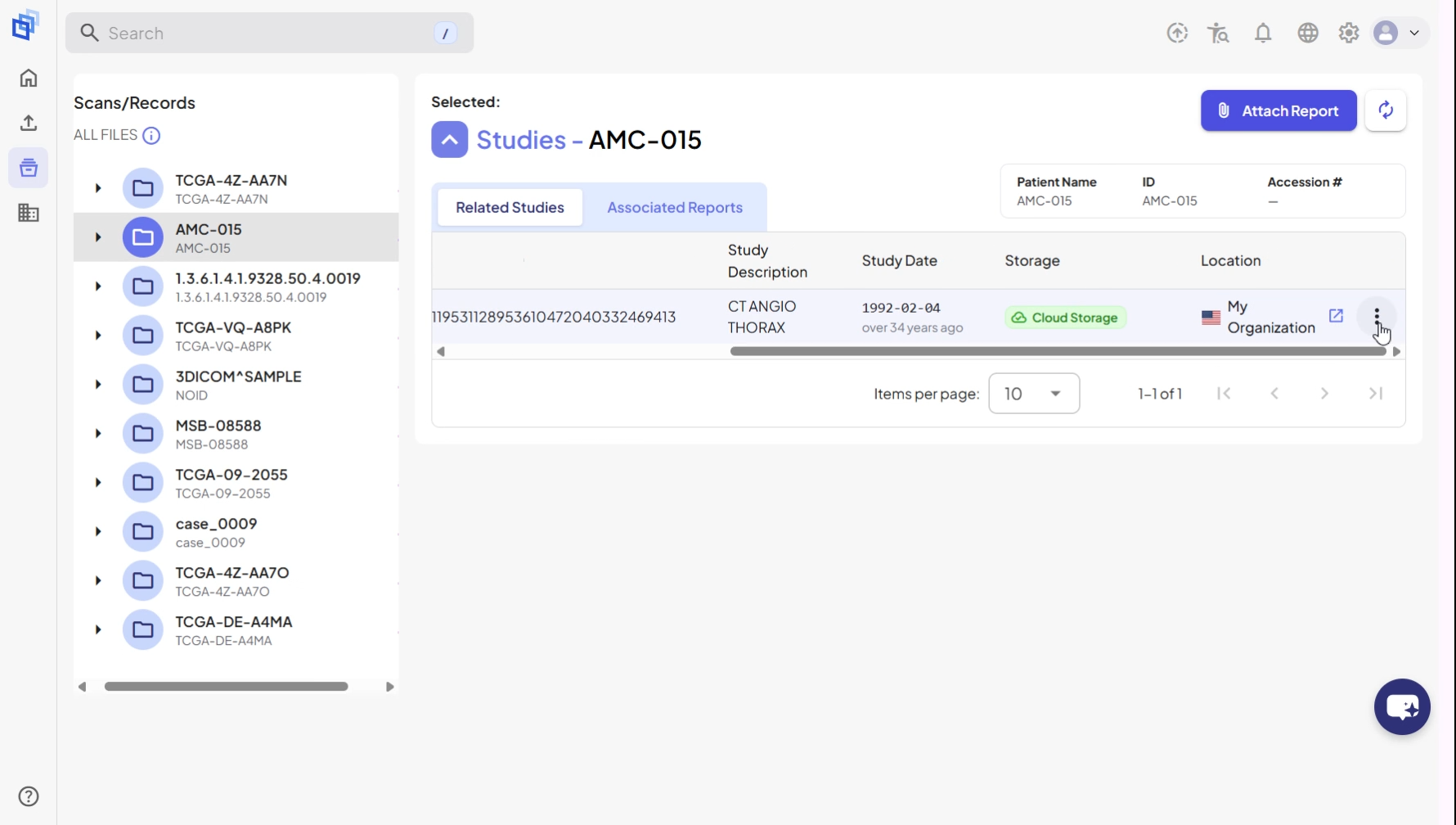Click the Study Date column header

coord(899,261)
